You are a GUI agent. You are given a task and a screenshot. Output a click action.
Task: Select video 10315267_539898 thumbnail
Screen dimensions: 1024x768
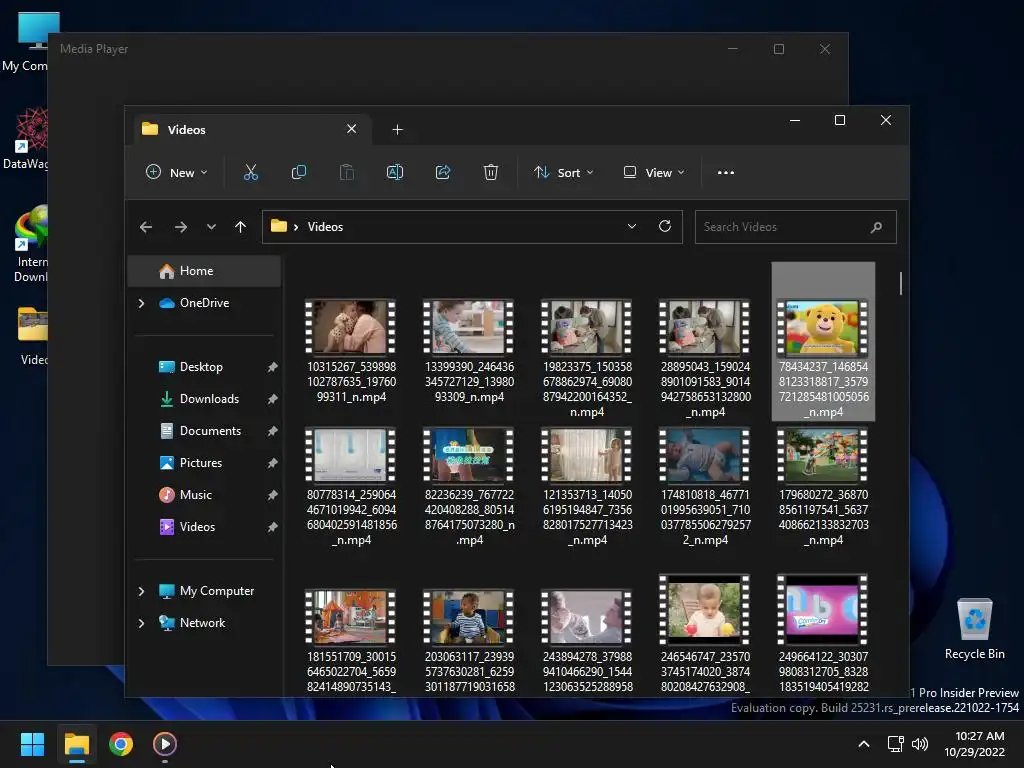[351, 327]
